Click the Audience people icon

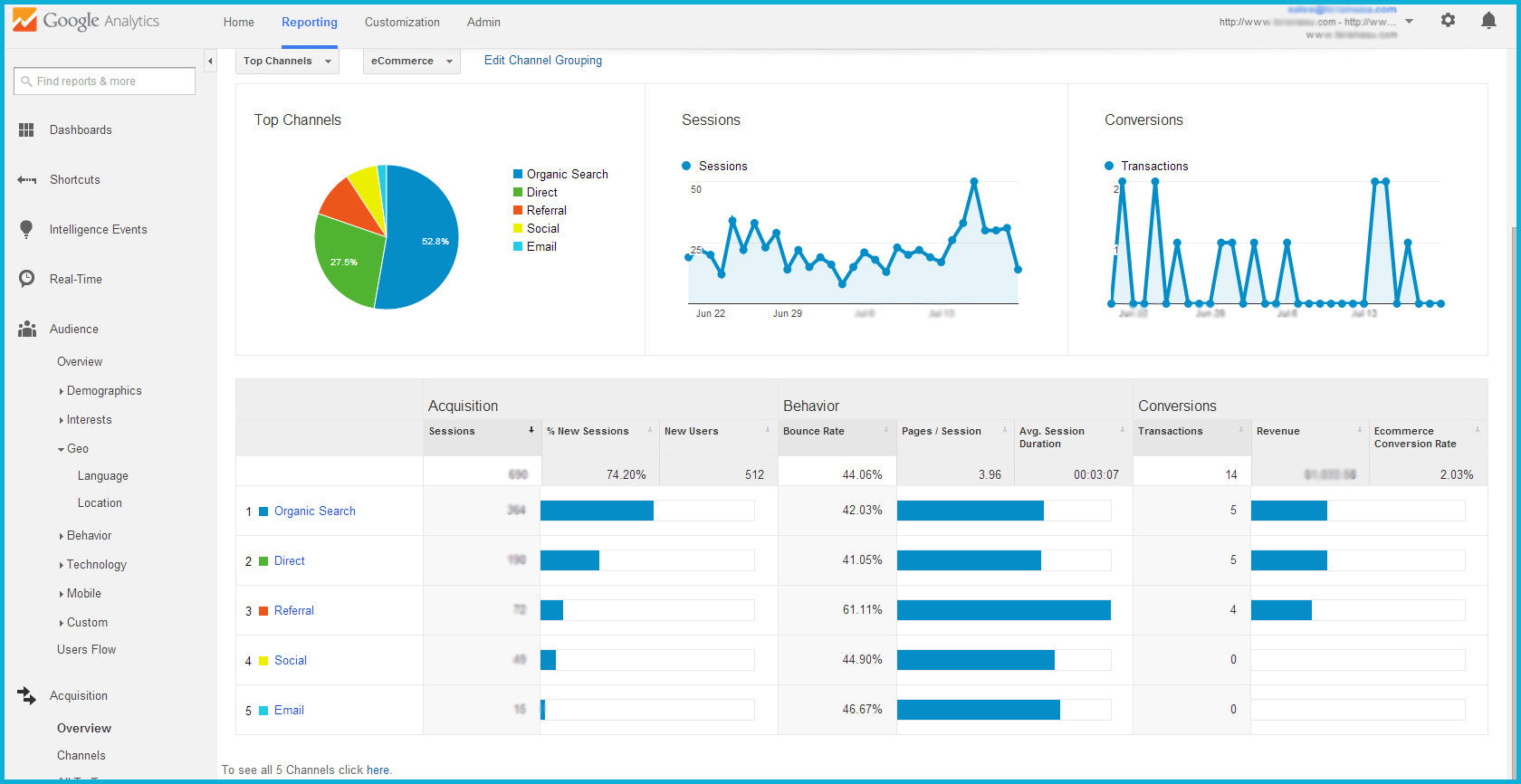click(x=26, y=329)
